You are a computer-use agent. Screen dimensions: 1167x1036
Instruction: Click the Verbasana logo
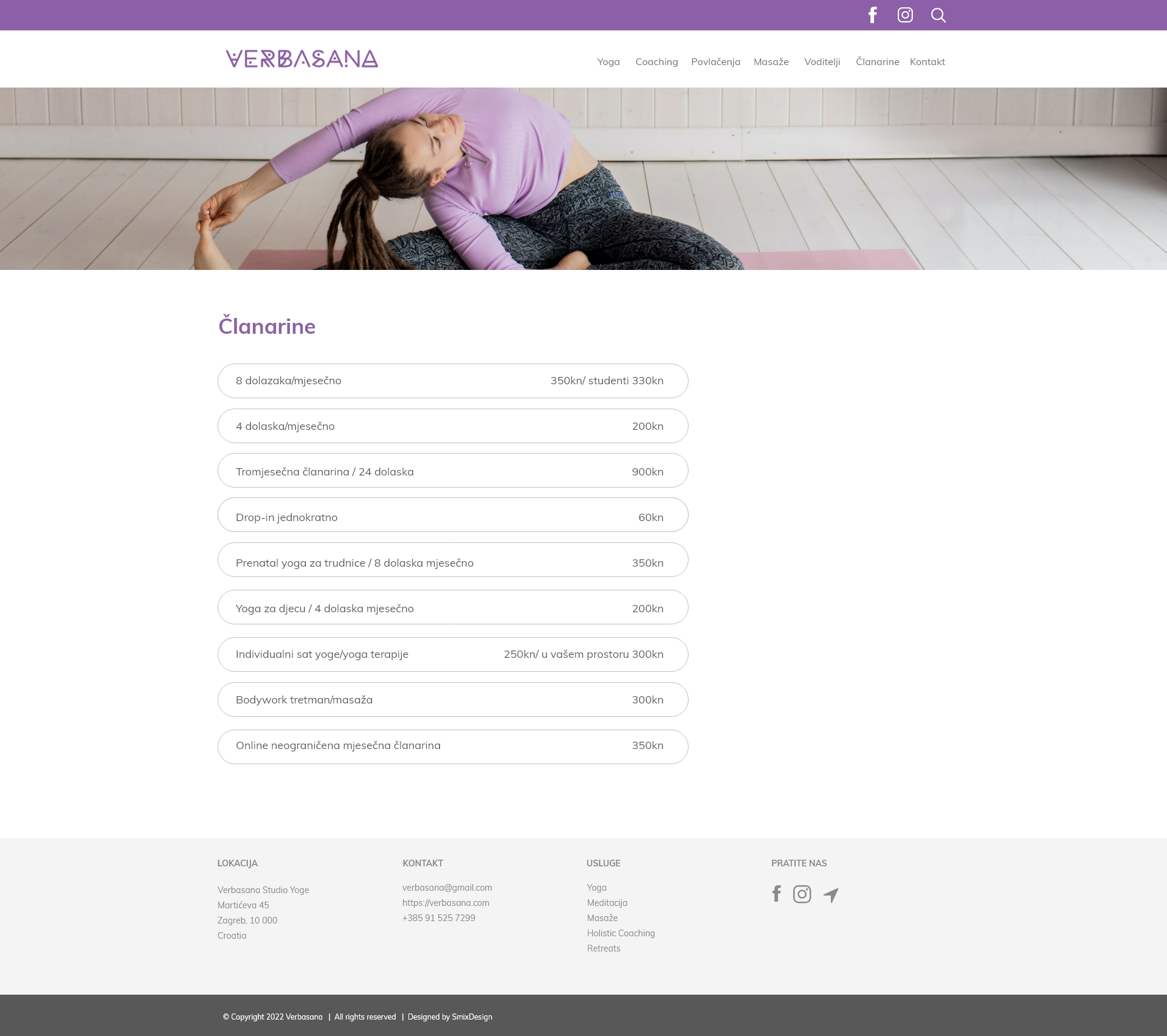302,59
